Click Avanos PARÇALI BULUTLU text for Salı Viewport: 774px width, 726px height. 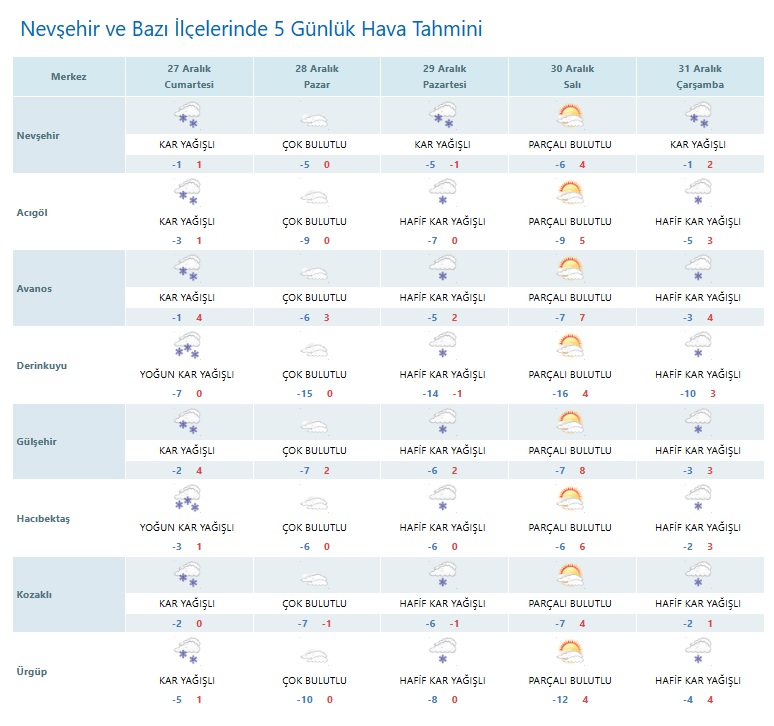[x=570, y=298]
